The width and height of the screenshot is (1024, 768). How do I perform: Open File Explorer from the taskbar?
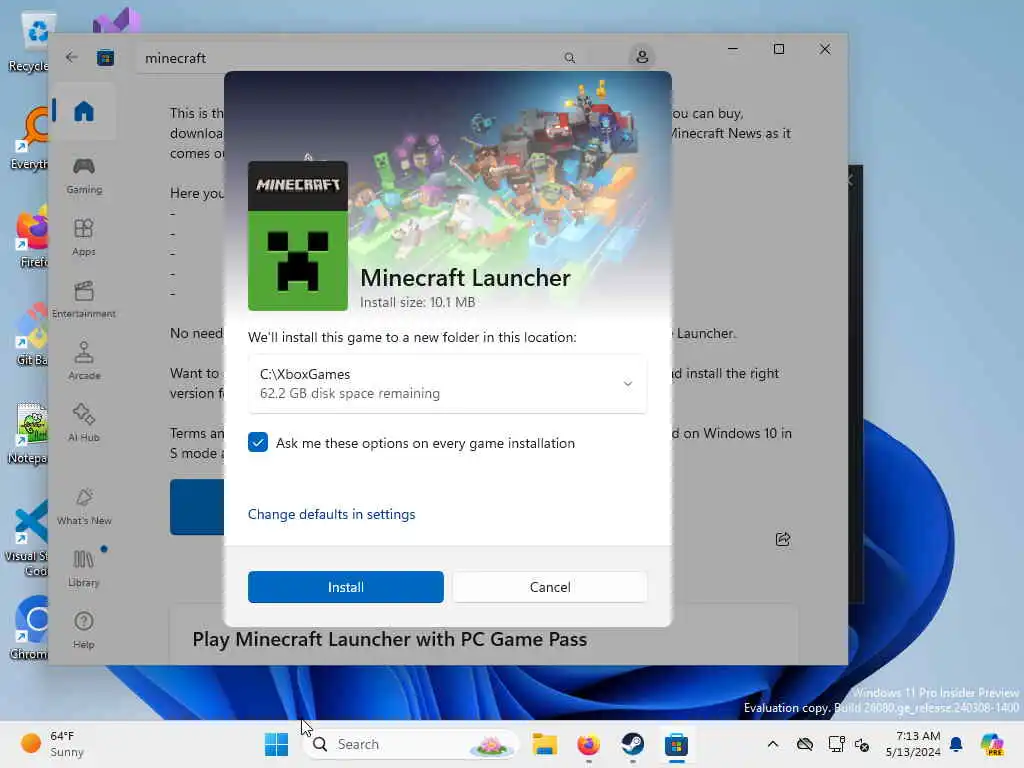[x=544, y=744]
